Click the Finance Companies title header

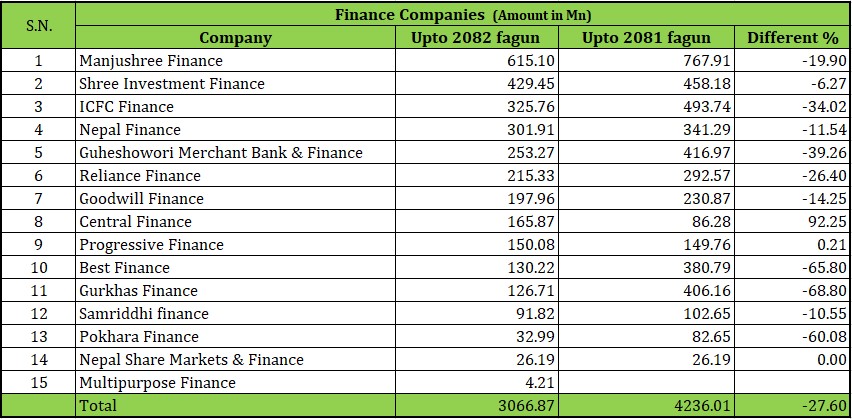463,15
